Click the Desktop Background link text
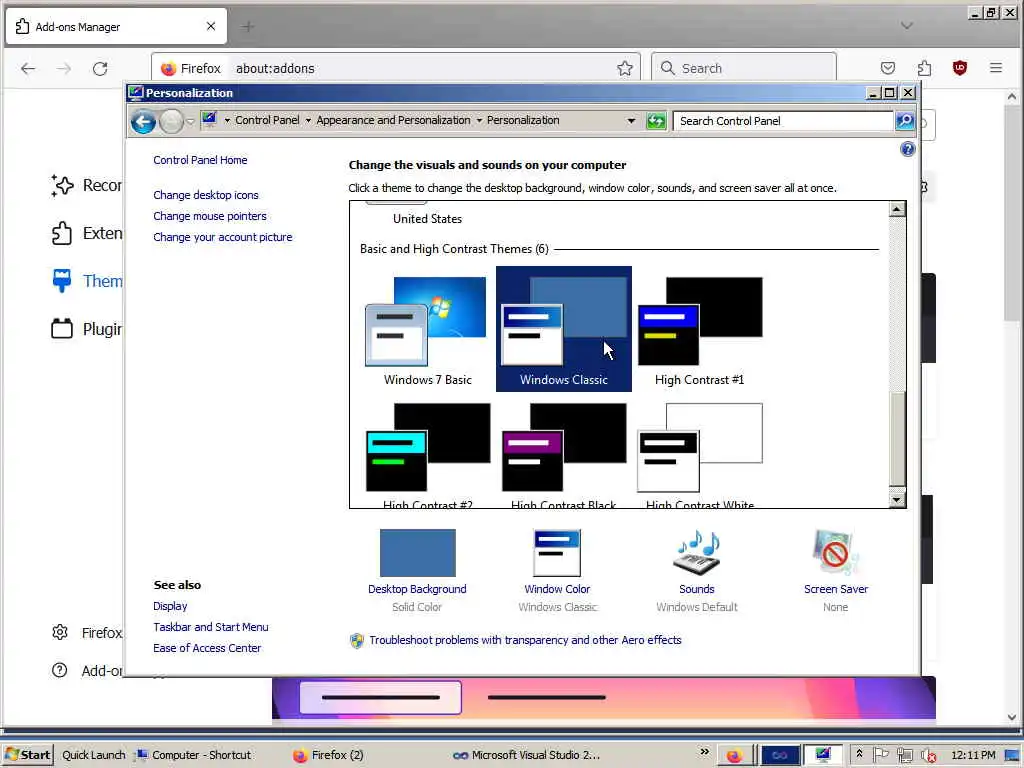Viewport: 1024px width, 768px height. pos(417,589)
